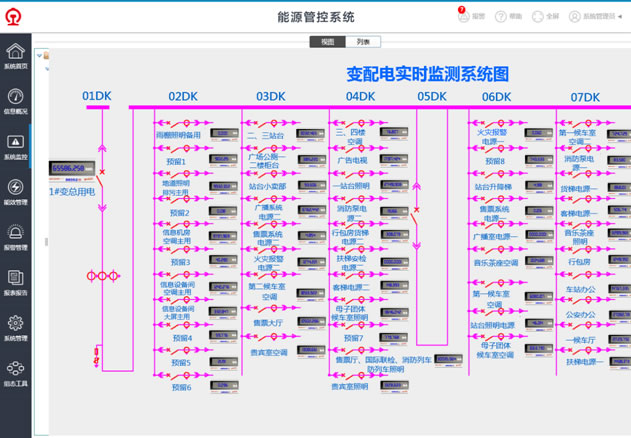Click the 贵宾室空调 circuit label
The height and width of the screenshot is (438, 631).
tap(269, 353)
